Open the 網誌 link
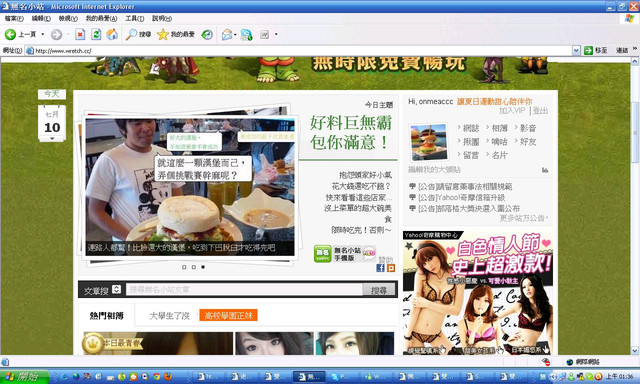 pos(471,128)
